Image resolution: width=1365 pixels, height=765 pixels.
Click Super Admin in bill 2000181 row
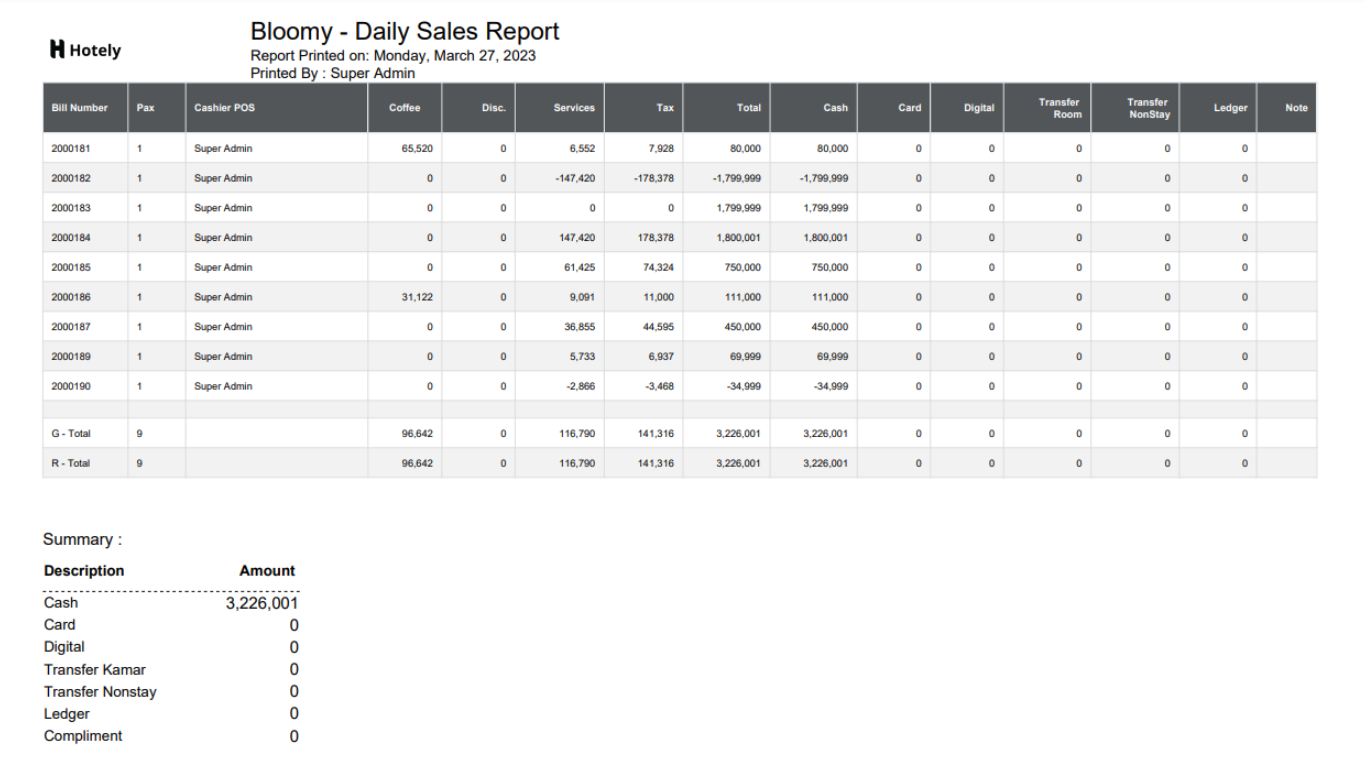223,149
